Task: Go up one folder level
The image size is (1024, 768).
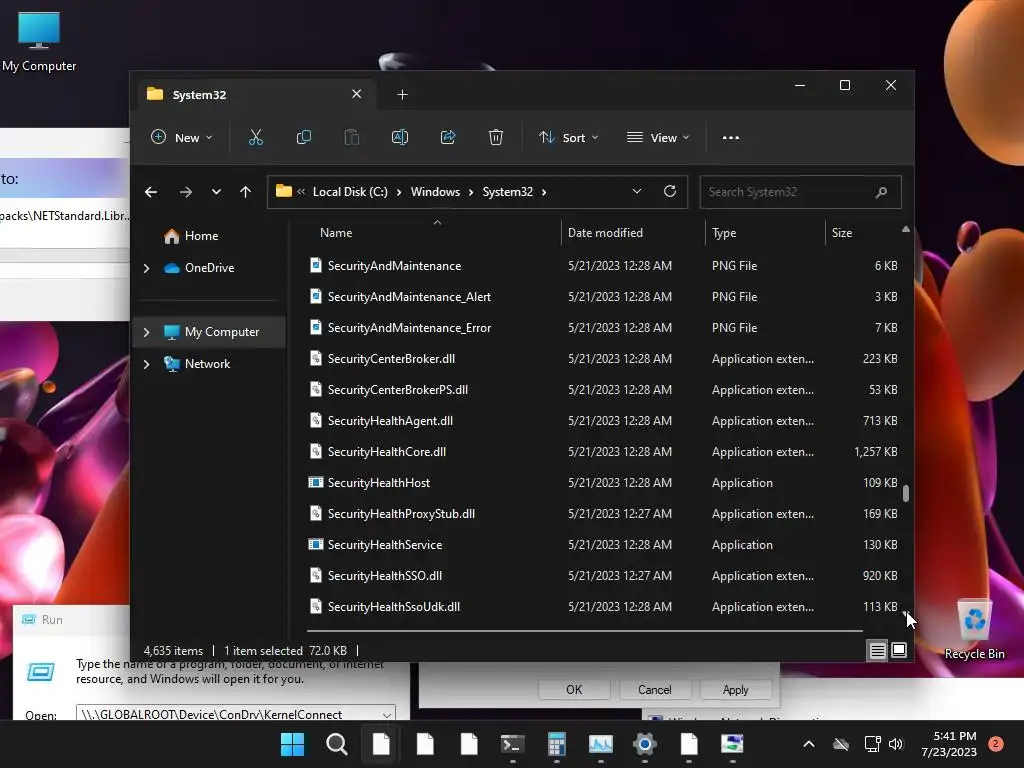Action: tap(246, 192)
